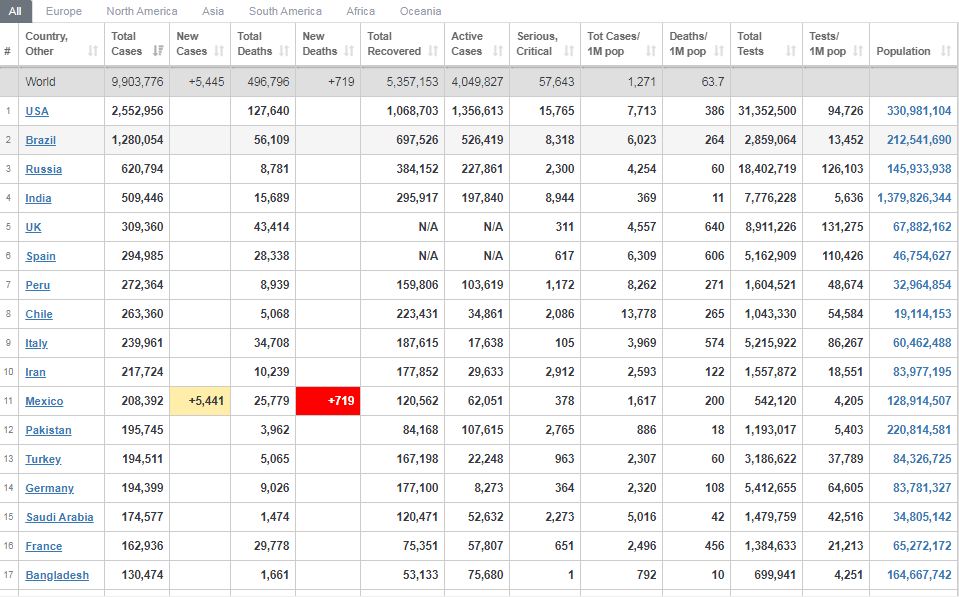Switch to the South America tab
This screenshot has width=959, height=597.
coord(285,11)
